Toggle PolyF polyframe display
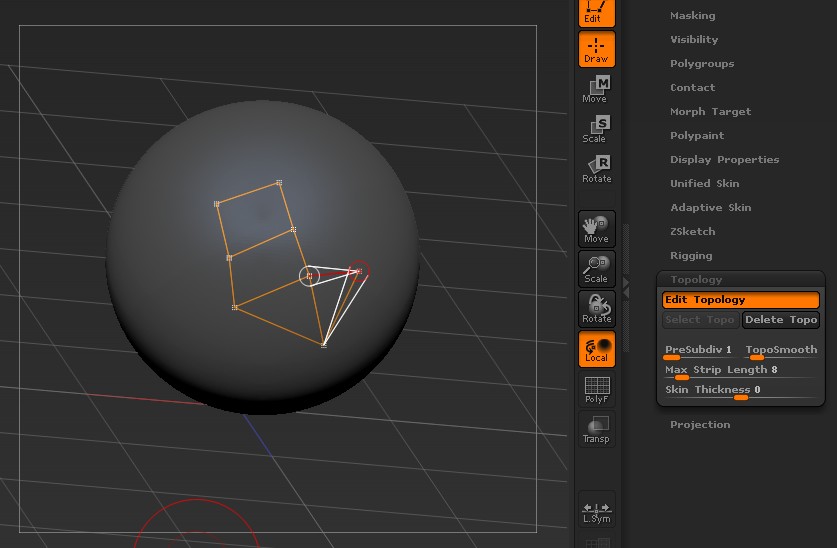The image size is (837, 548). [x=596, y=389]
